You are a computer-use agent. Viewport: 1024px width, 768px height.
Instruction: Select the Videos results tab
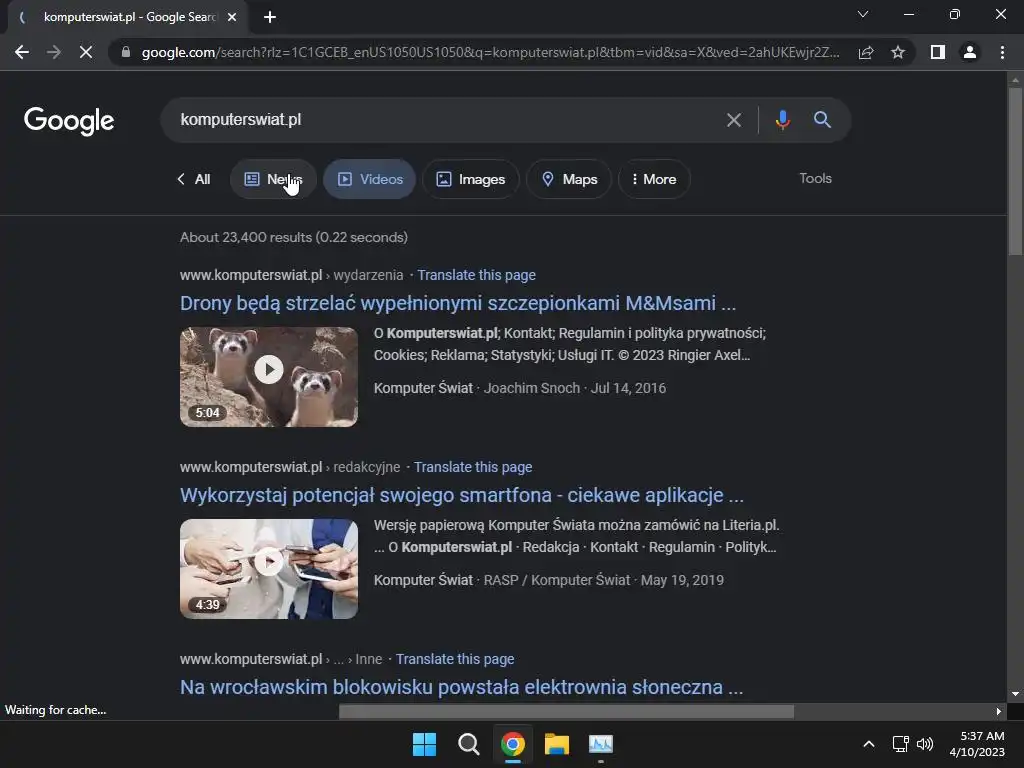370,179
